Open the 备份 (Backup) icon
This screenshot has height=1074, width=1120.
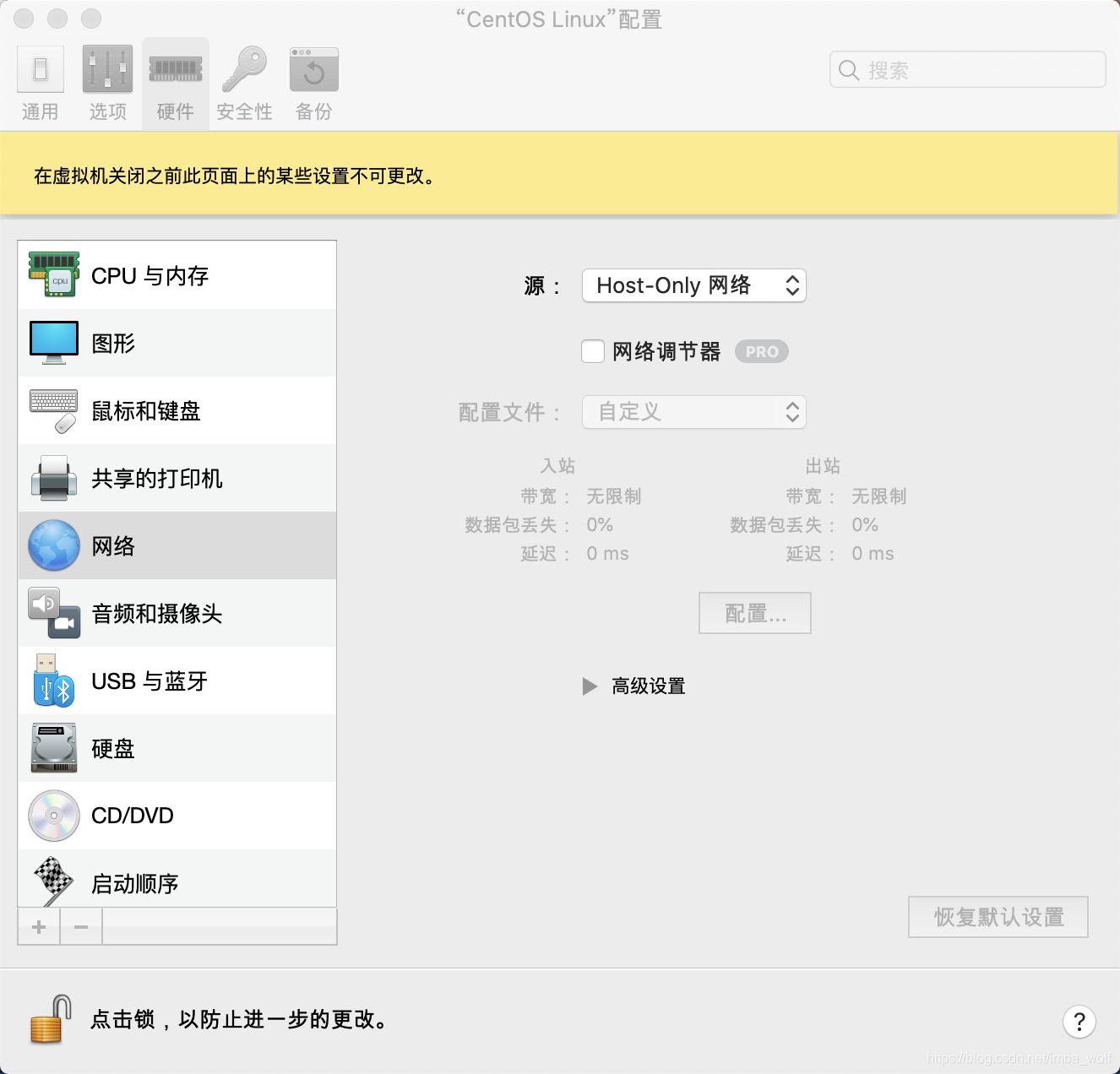(x=314, y=69)
